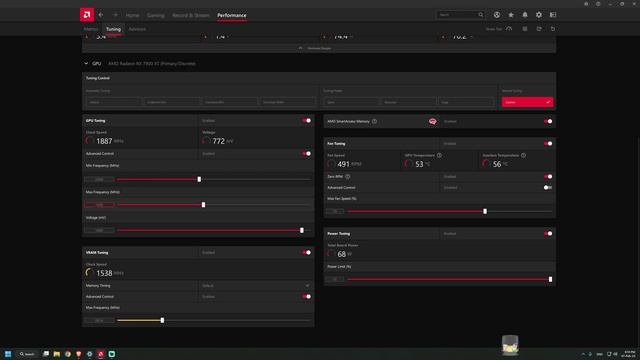Screen dimensions: 640x360
Task: Click the GPU Max Frequency value box
Action: (x=100, y=204)
